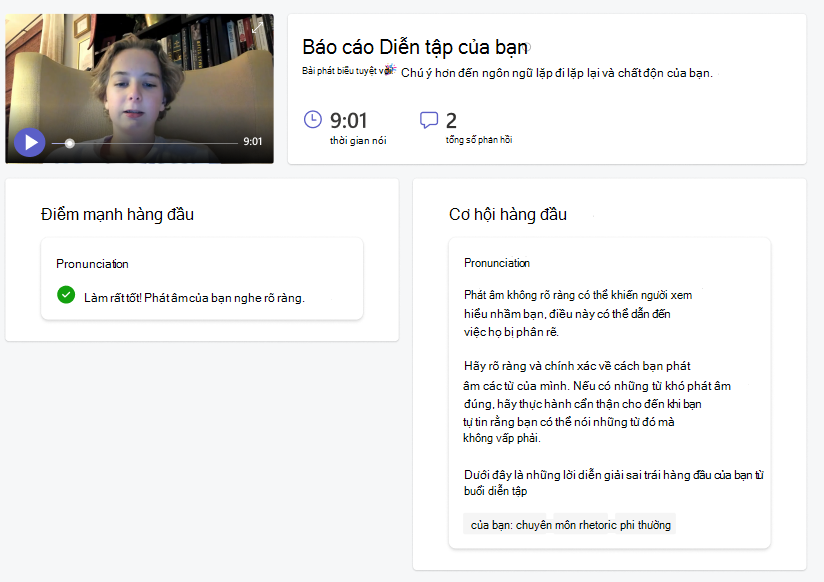Open the Pronunciation strength card

202,279
